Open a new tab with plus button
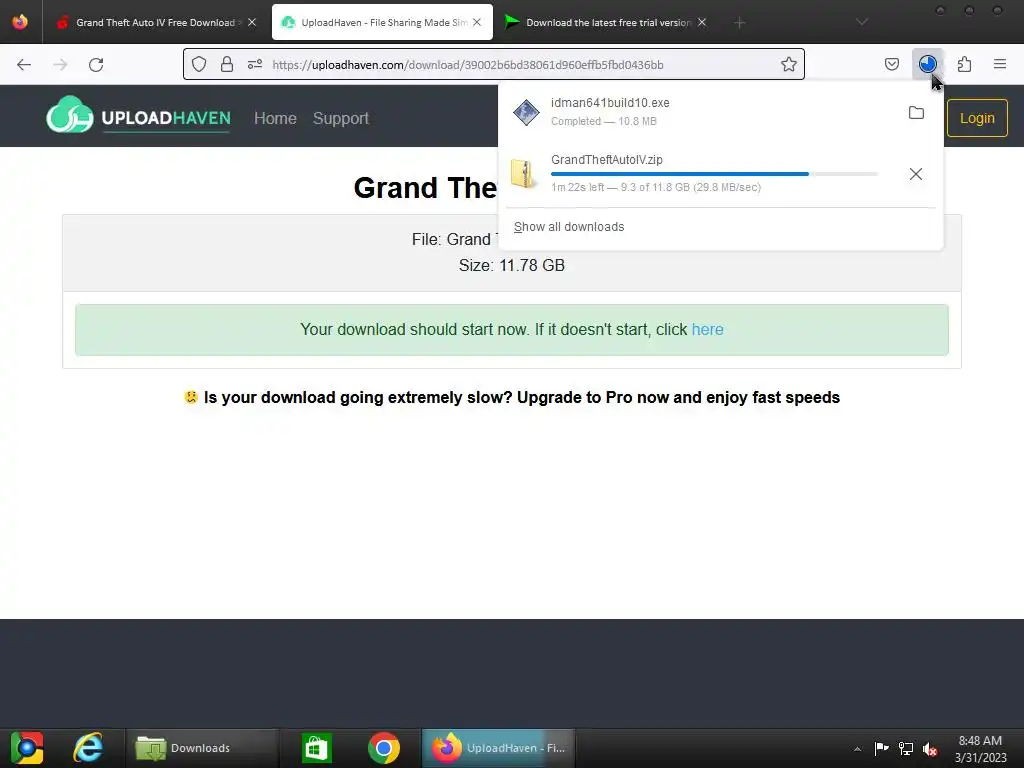The width and height of the screenshot is (1024, 768). pos(739,23)
